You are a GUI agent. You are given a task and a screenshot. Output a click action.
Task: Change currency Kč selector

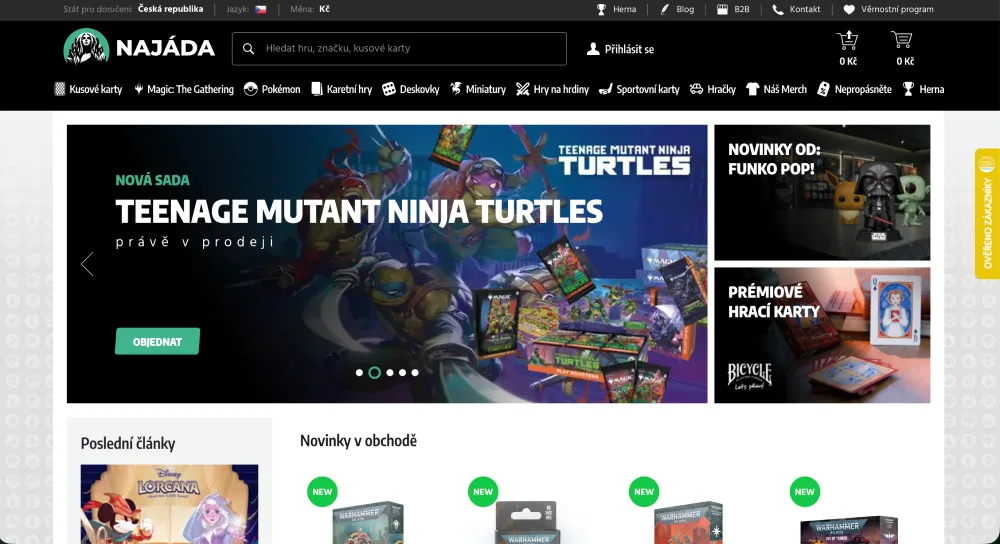pyautogui.click(x=324, y=9)
